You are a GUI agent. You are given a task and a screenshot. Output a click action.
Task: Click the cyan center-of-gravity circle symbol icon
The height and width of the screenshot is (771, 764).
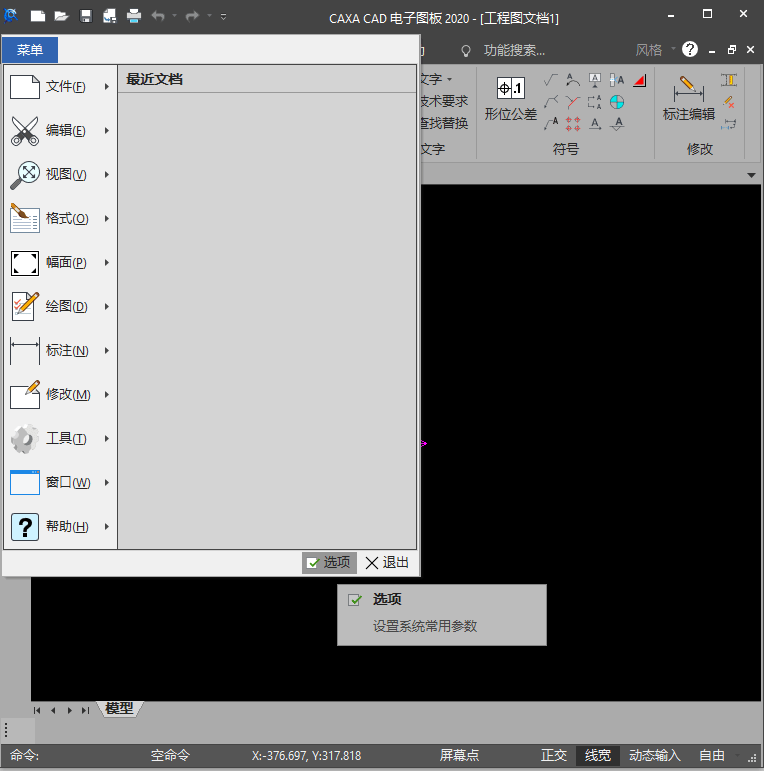click(x=617, y=102)
